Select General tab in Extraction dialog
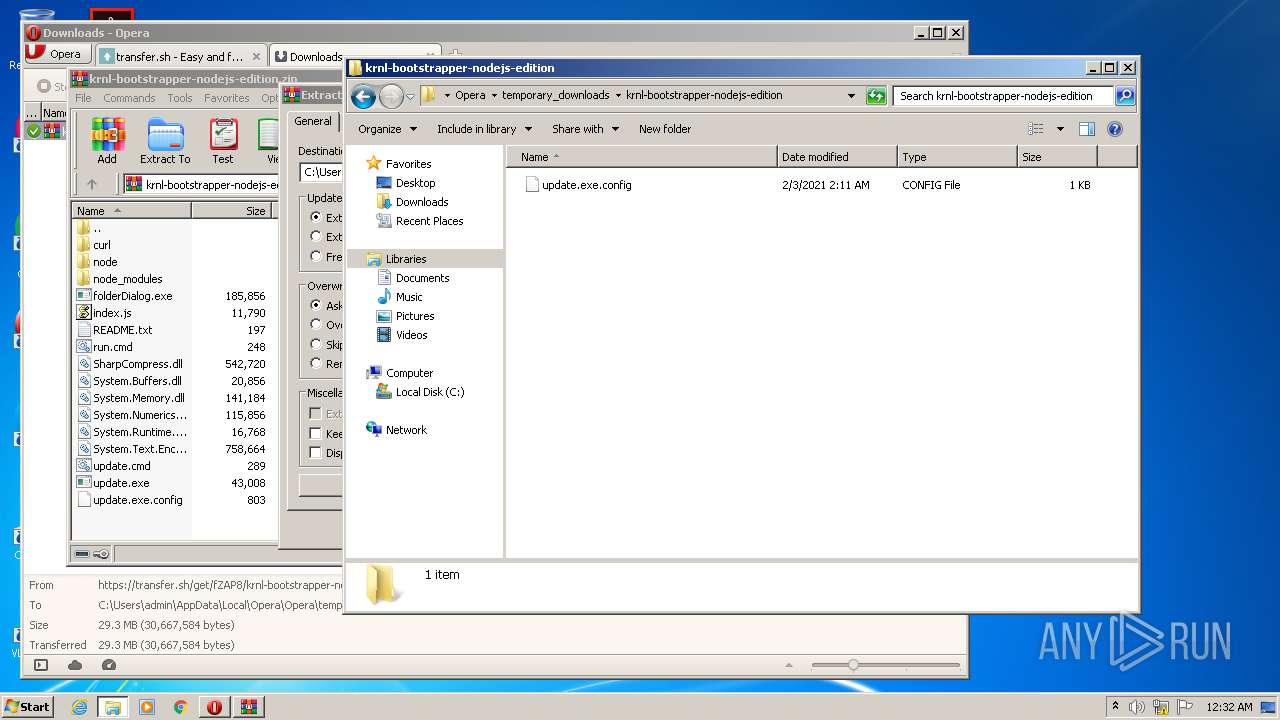The width and height of the screenshot is (1280, 720). [x=313, y=121]
